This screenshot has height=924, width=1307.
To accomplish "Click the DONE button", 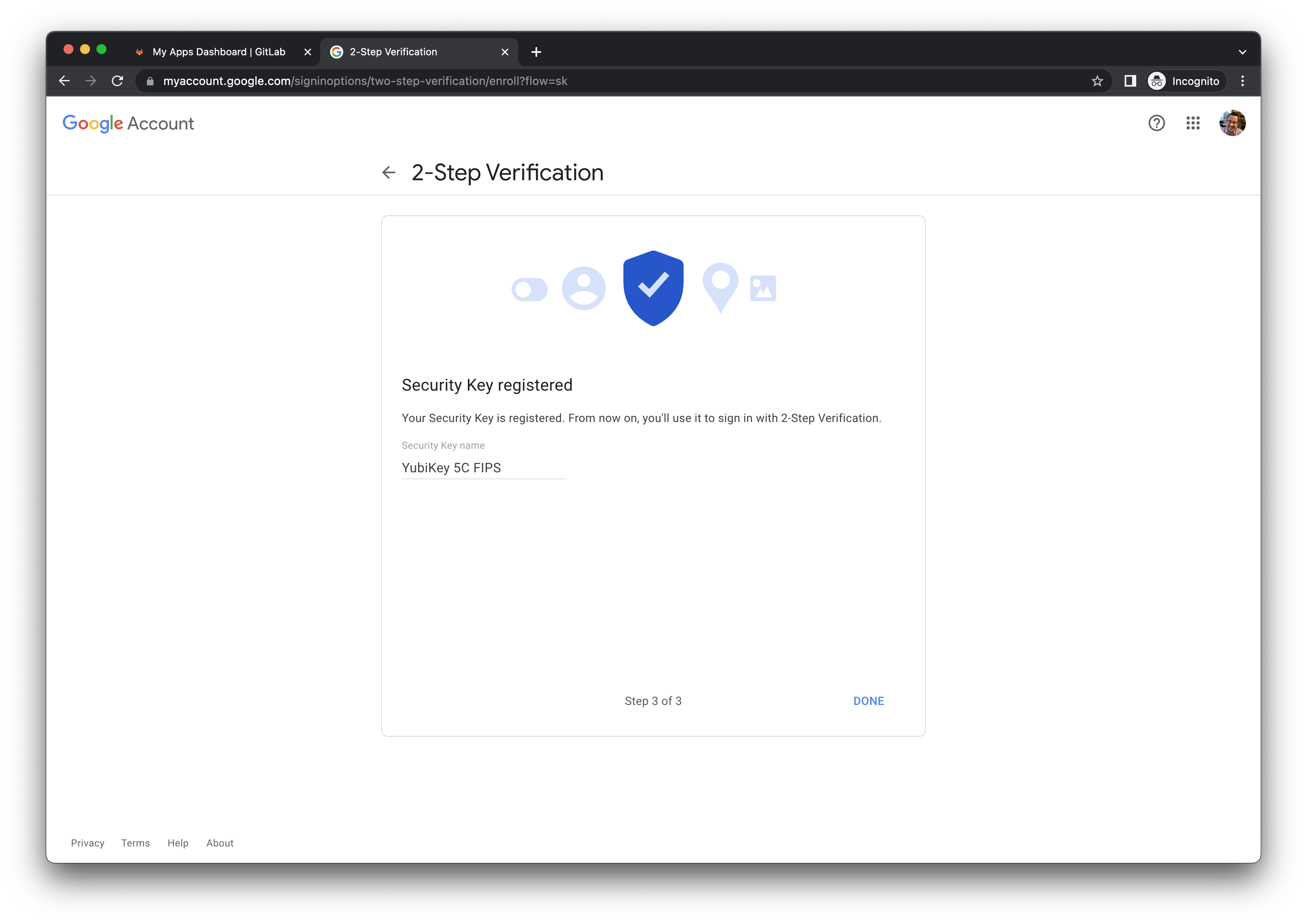I will click(868, 701).
